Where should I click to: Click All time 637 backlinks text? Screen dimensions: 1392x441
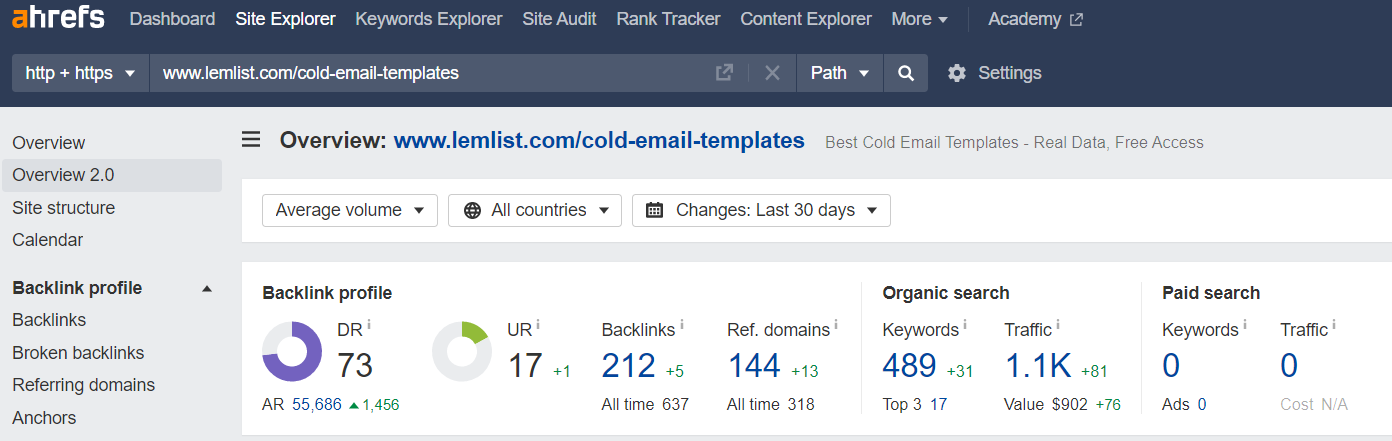[645, 404]
